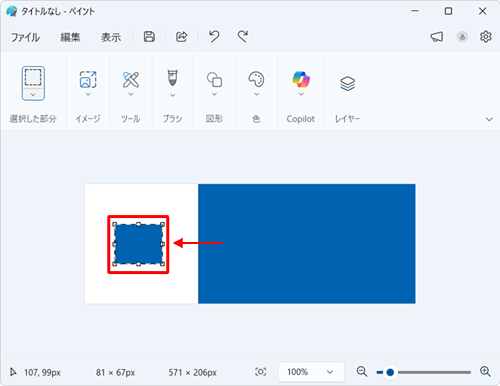
Task: Click the feedback megaphone icon
Action: click(436, 37)
